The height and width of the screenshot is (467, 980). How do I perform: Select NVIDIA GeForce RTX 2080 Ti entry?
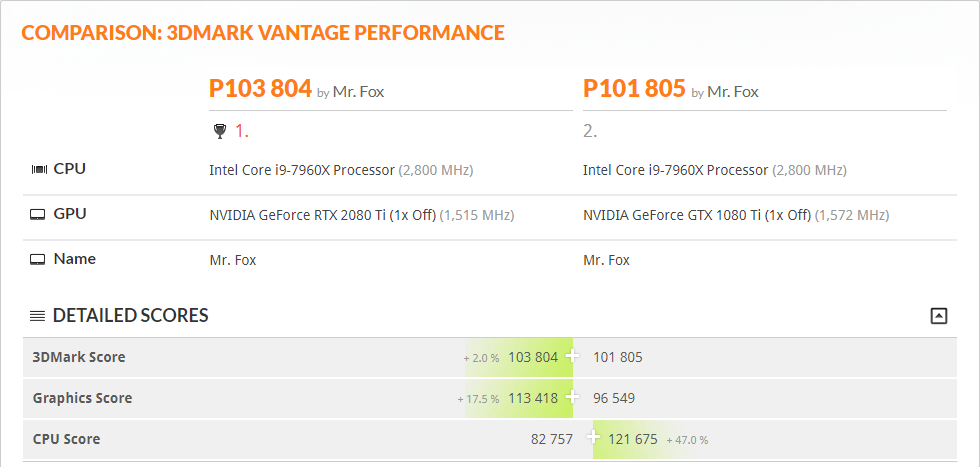[x=322, y=216]
